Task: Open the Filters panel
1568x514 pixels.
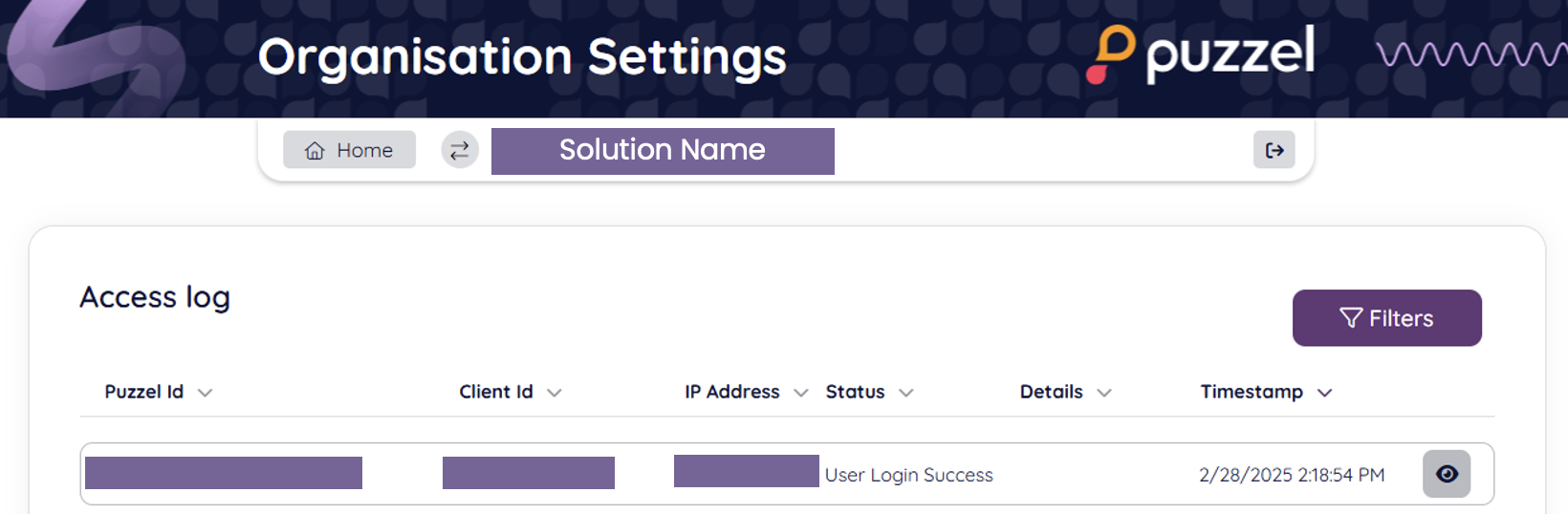Action: tap(1386, 318)
